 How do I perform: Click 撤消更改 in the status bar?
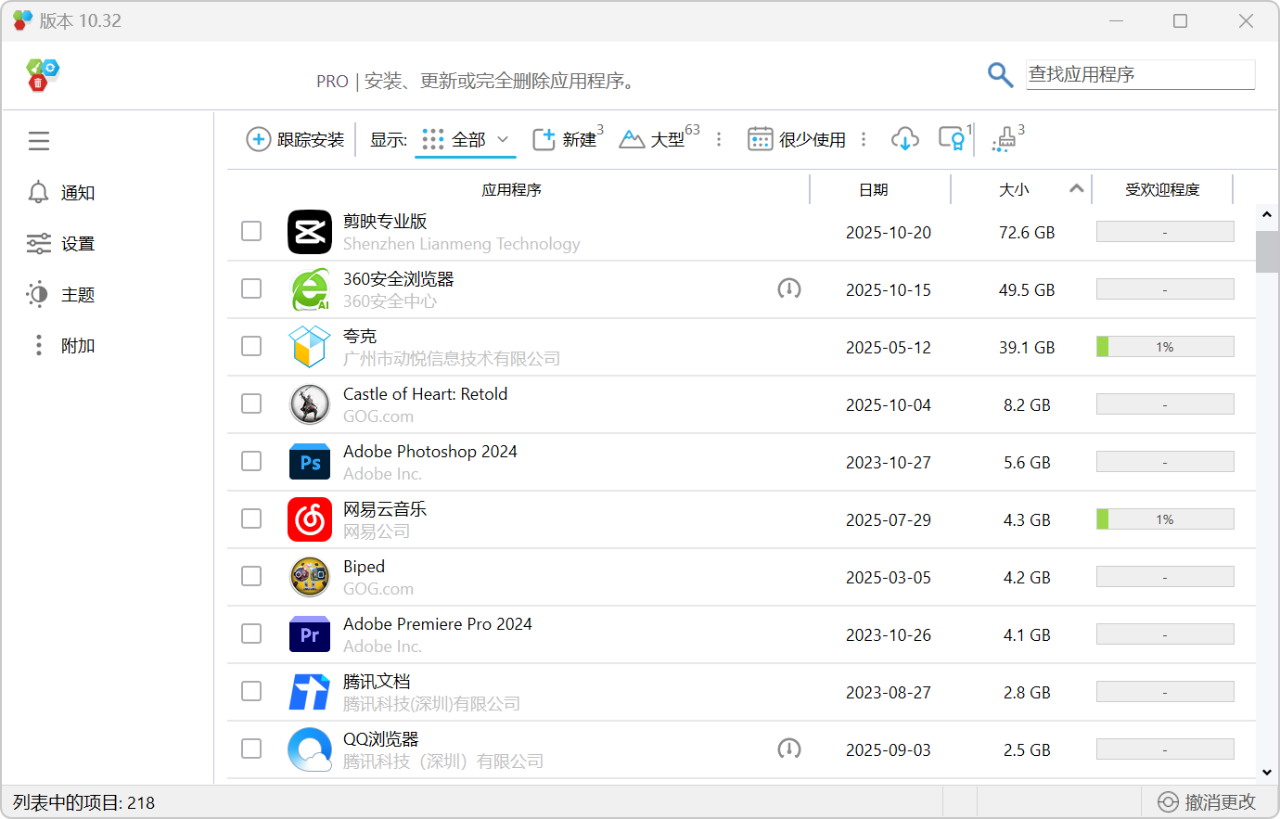tap(1206, 802)
